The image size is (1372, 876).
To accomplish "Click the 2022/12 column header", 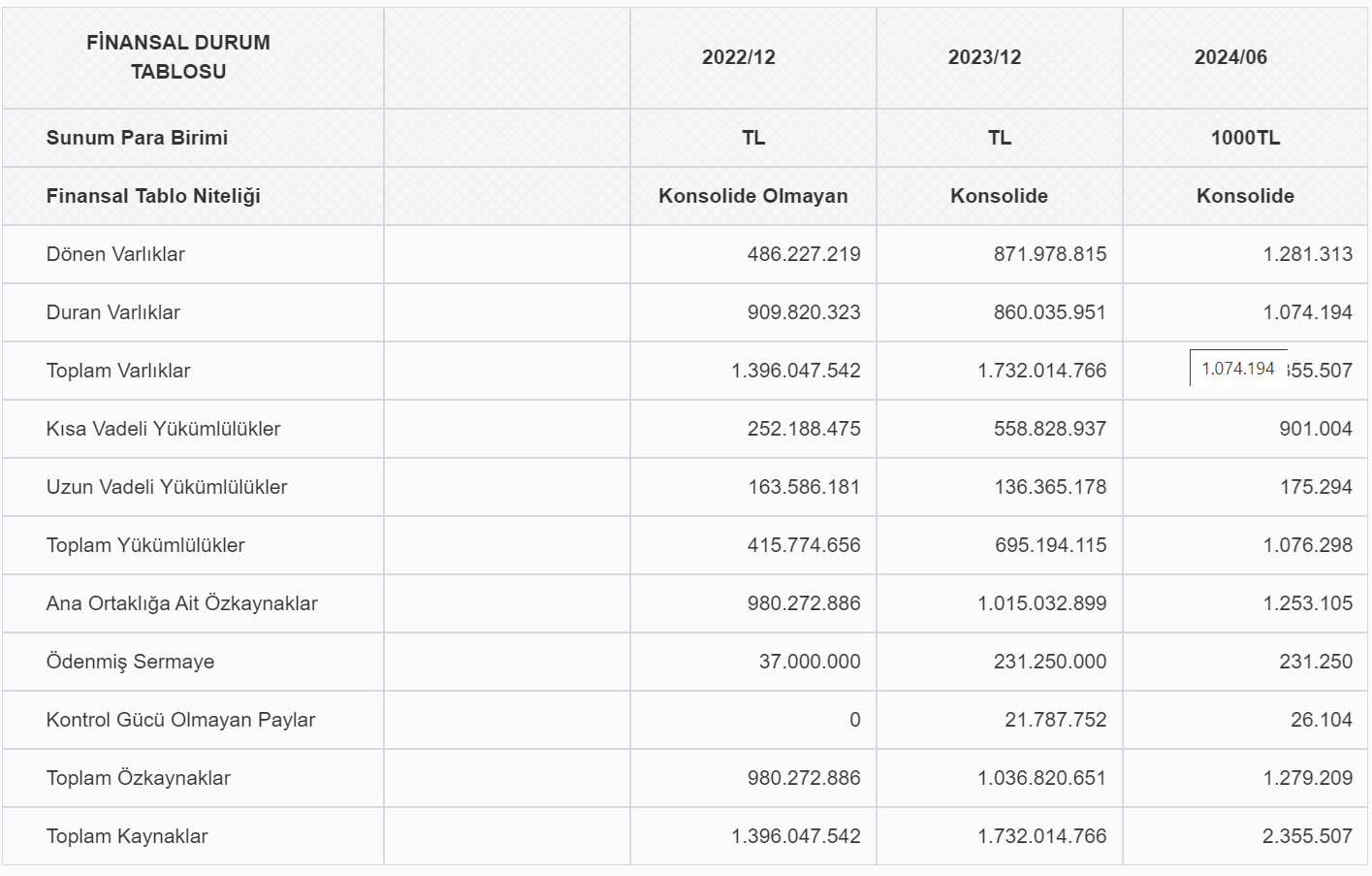I will (739, 57).
